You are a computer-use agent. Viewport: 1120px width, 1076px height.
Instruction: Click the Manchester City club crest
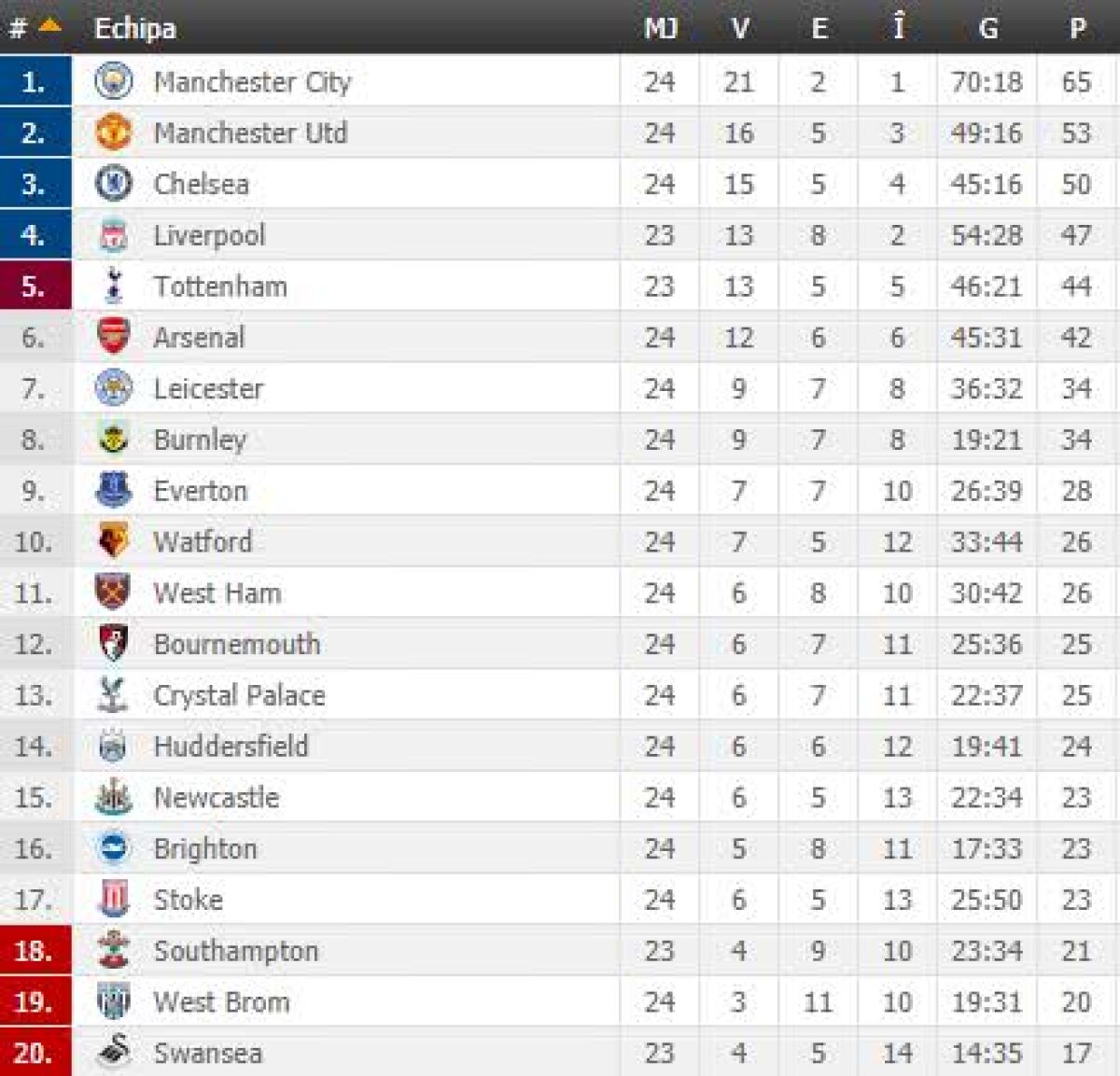[114, 81]
